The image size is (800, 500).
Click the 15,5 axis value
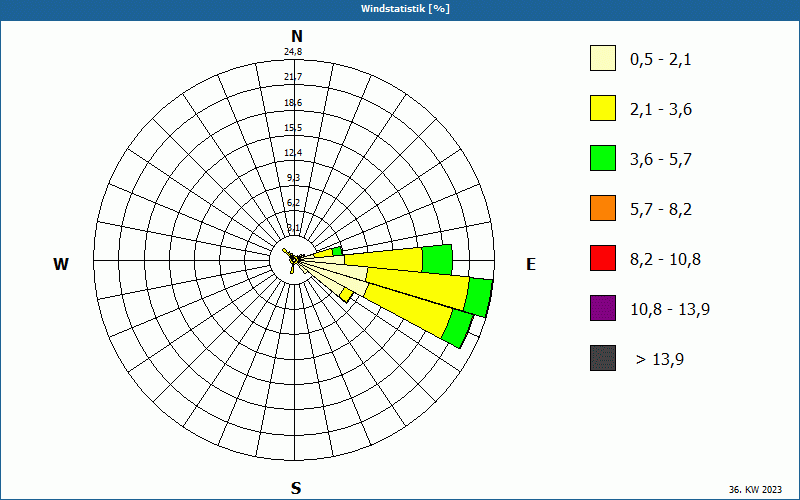pyautogui.click(x=293, y=128)
